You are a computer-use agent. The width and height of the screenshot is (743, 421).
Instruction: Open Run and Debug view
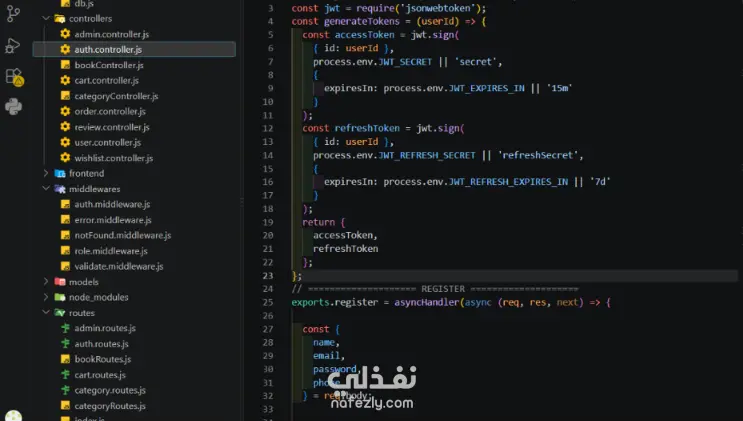[x=13, y=46]
